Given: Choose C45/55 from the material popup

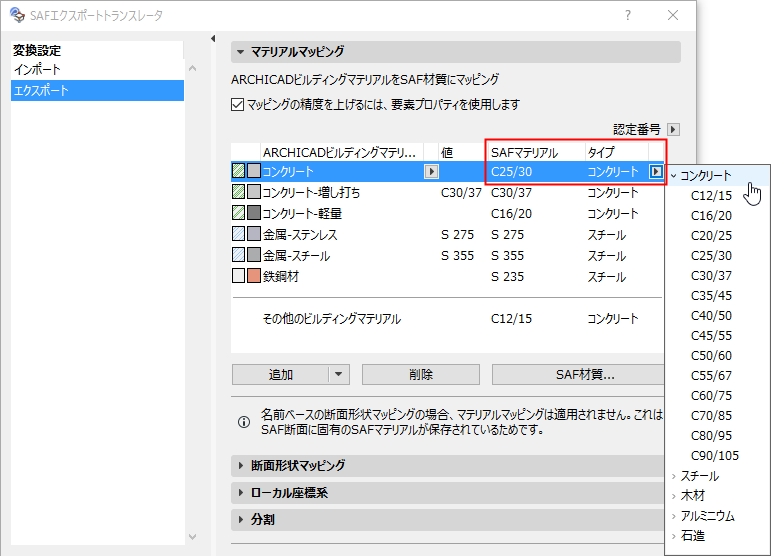Looking at the screenshot, I should pos(711,335).
